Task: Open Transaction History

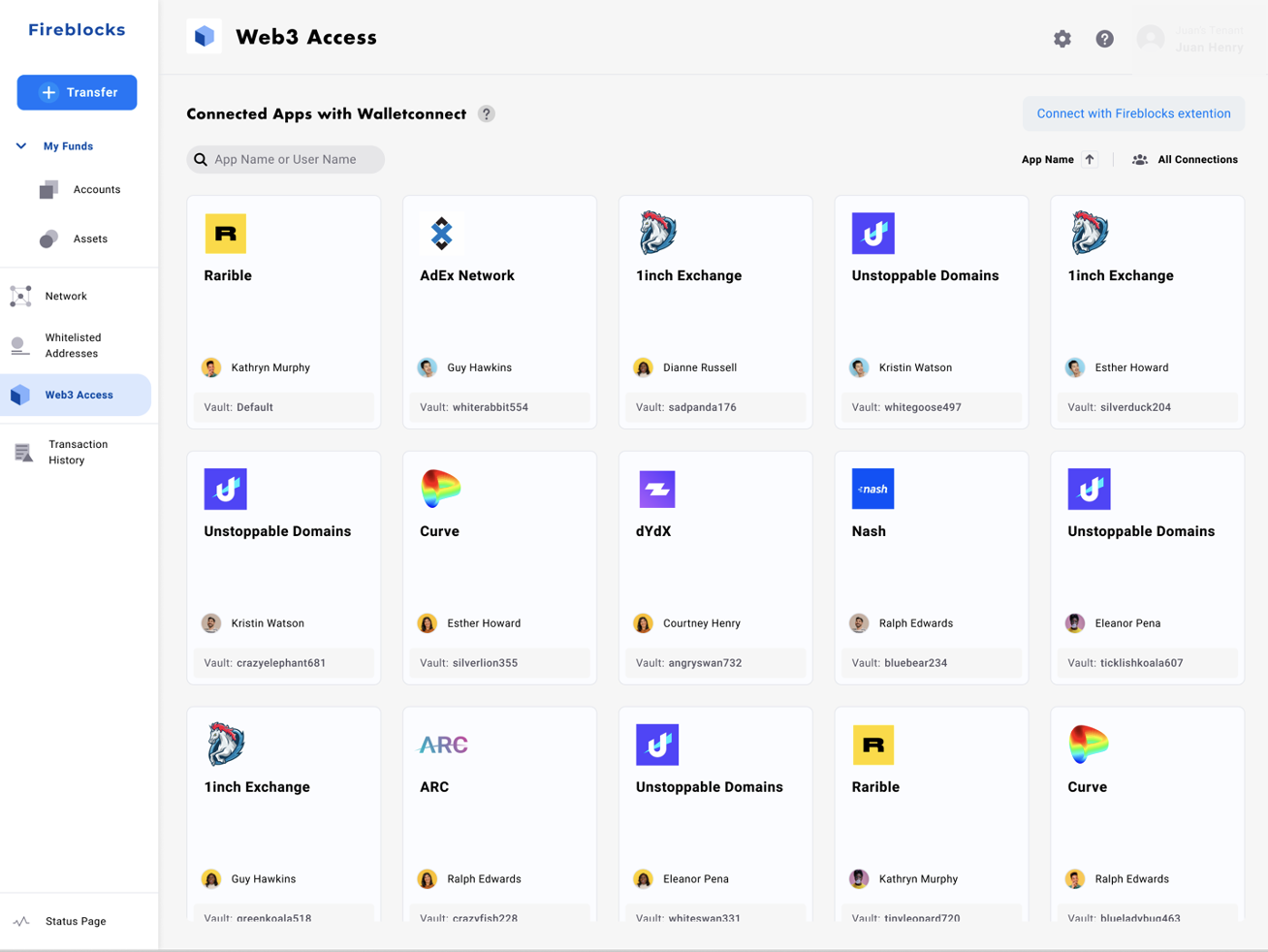Action: pyautogui.click(x=60, y=452)
